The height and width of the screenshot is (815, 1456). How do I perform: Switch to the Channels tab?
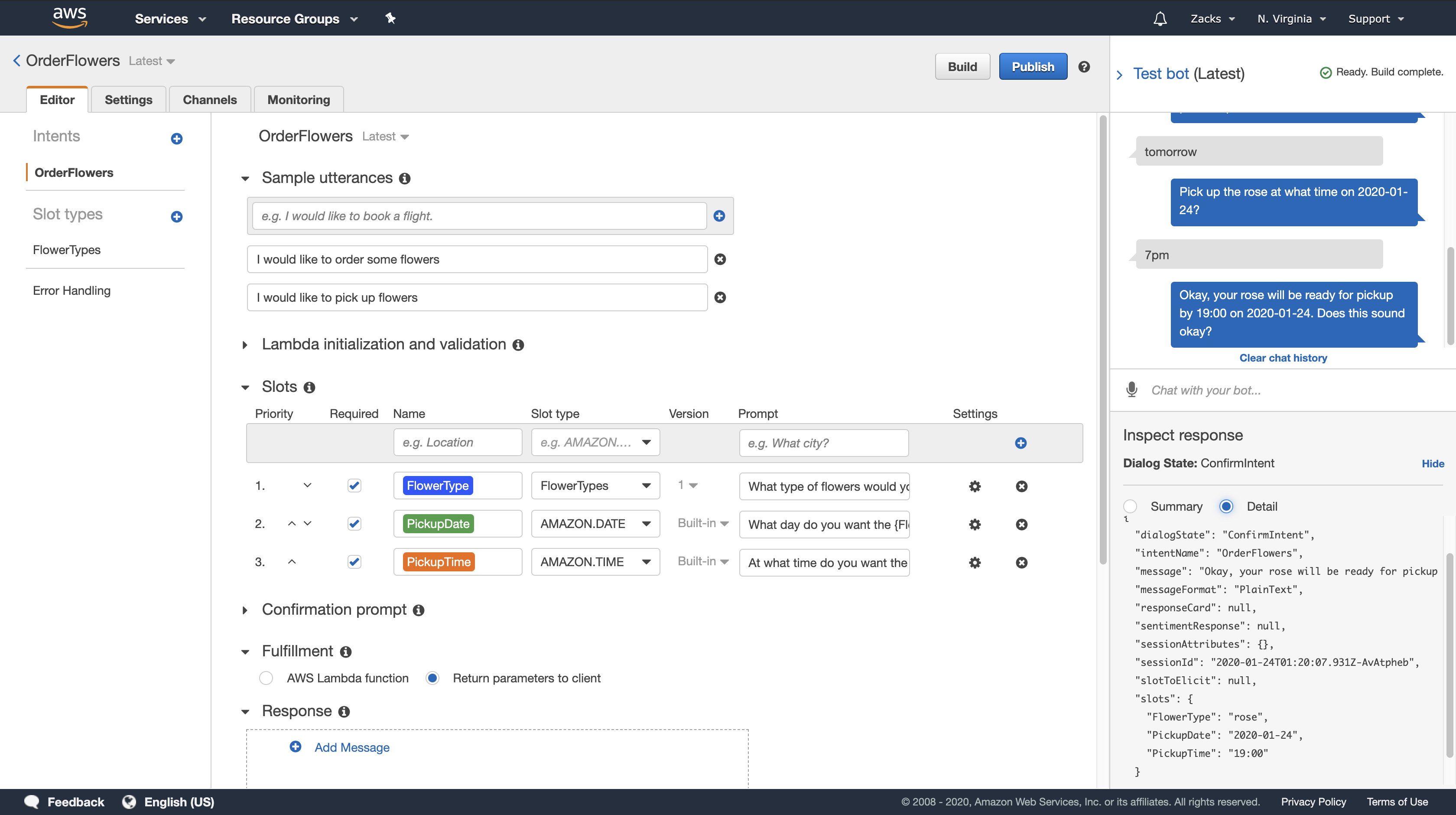[210, 100]
